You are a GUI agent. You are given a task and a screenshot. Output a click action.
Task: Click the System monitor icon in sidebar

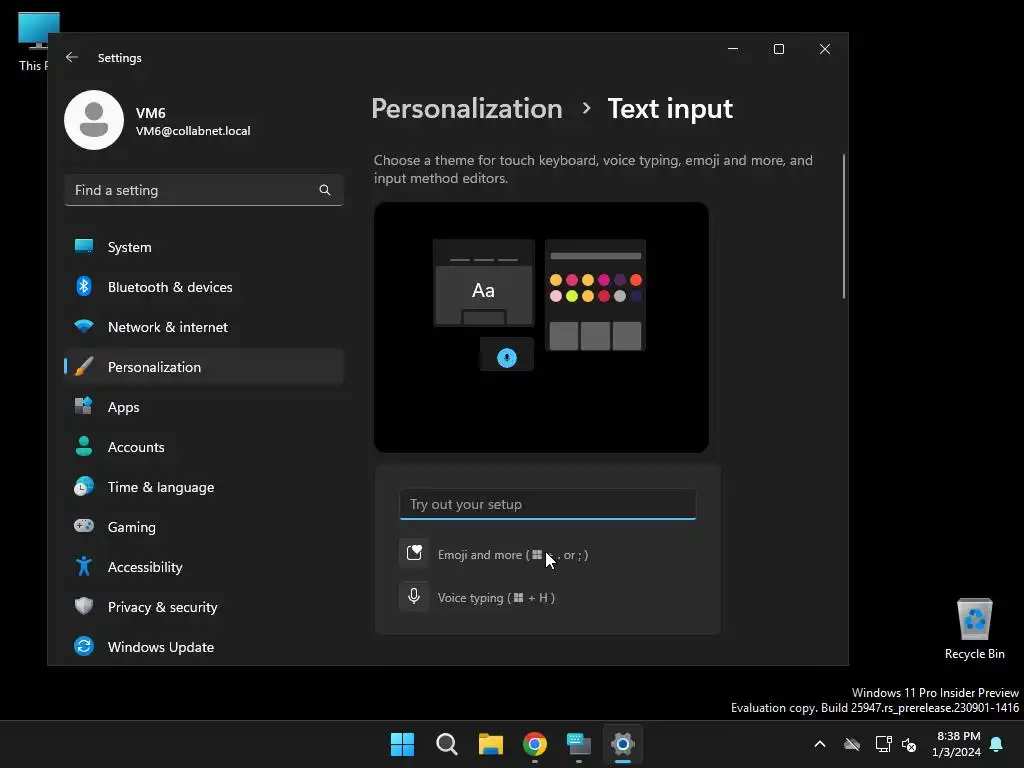click(84, 246)
